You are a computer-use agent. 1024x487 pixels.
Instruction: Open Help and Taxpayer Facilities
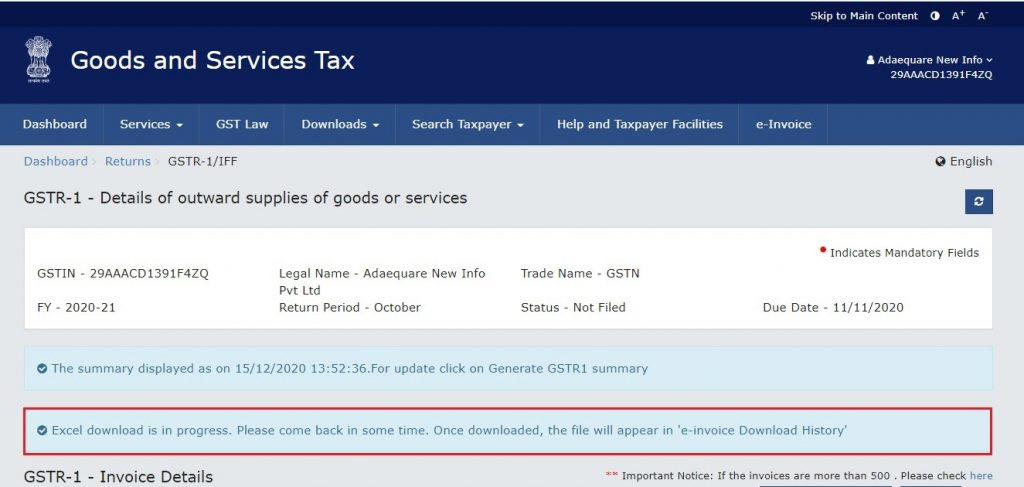640,125
